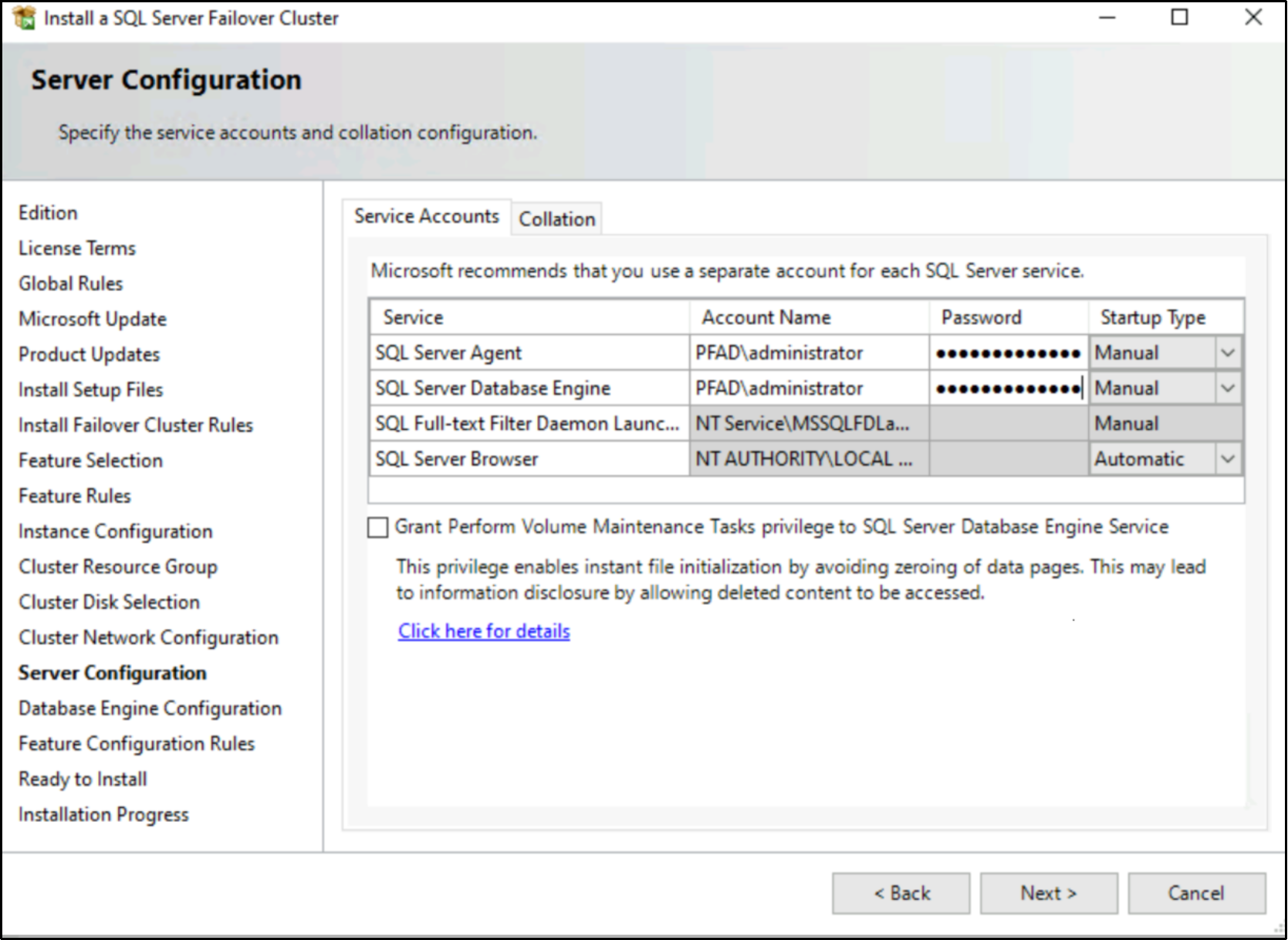The image size is (1288, 940).
Task: Click Feature Configuration Rules step in sidebar
Action: click(137, 744)
